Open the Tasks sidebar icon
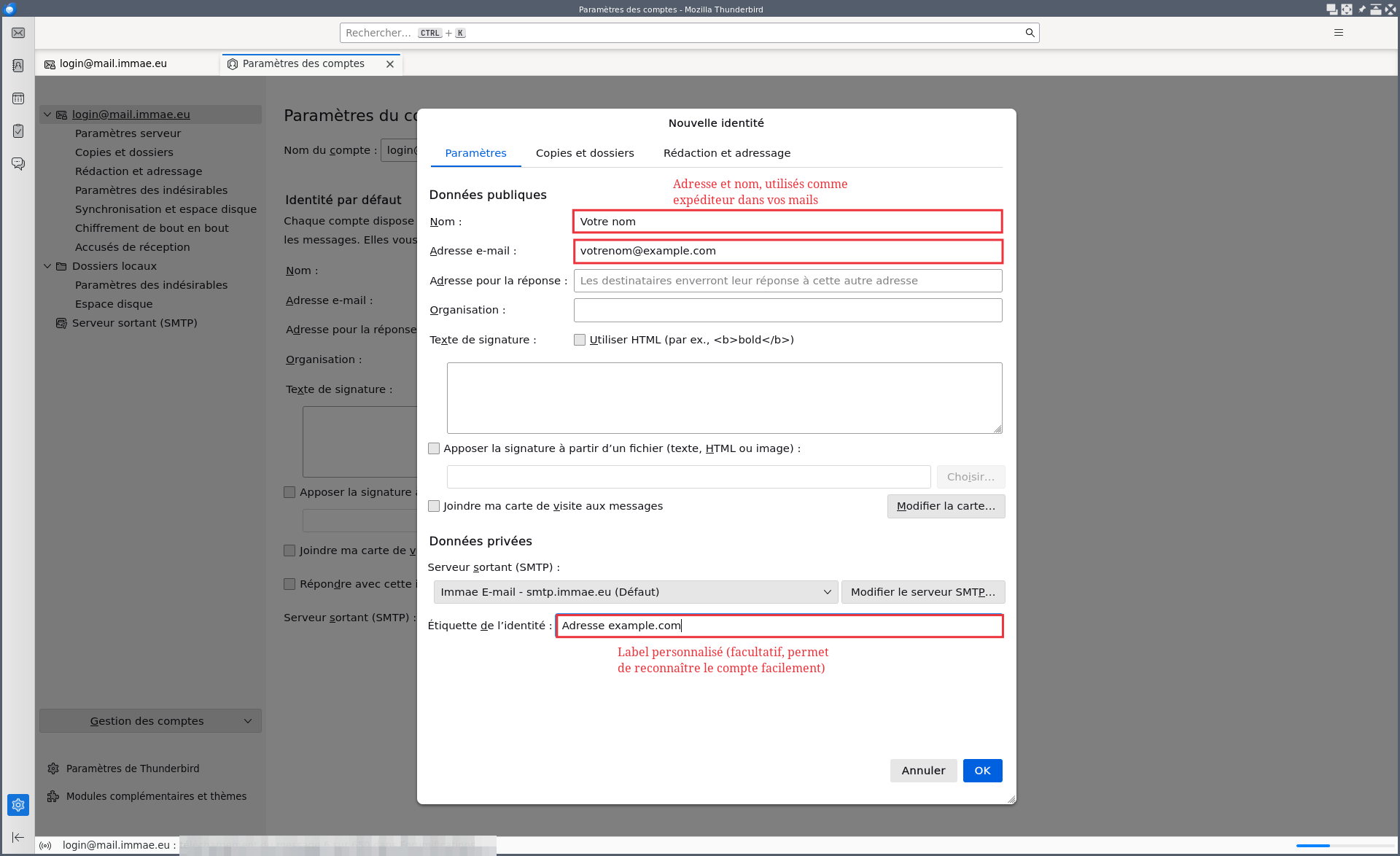 point(18,131)
